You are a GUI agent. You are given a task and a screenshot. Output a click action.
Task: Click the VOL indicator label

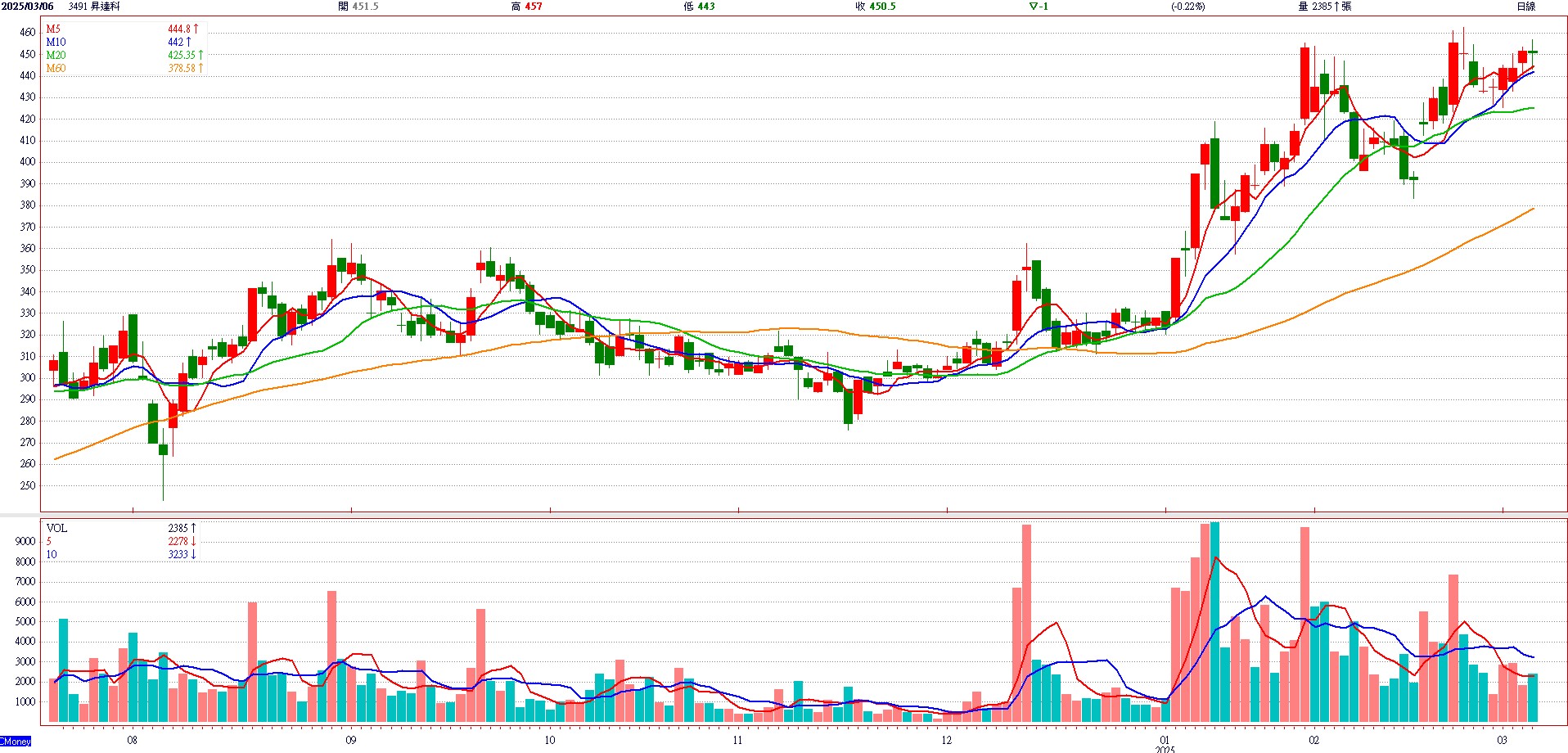point(56,528)
